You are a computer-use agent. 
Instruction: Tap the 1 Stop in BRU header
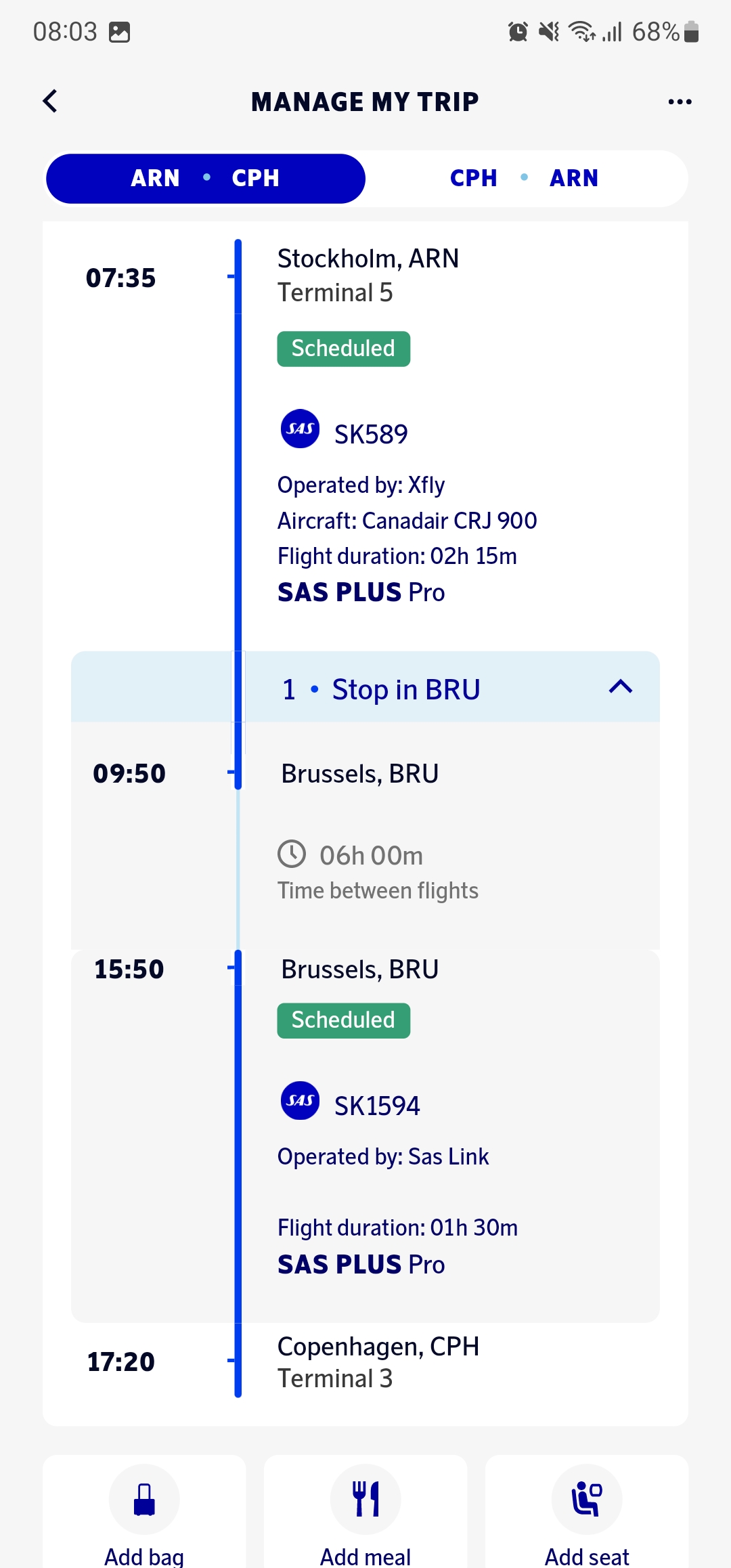(x=381, y=690)
